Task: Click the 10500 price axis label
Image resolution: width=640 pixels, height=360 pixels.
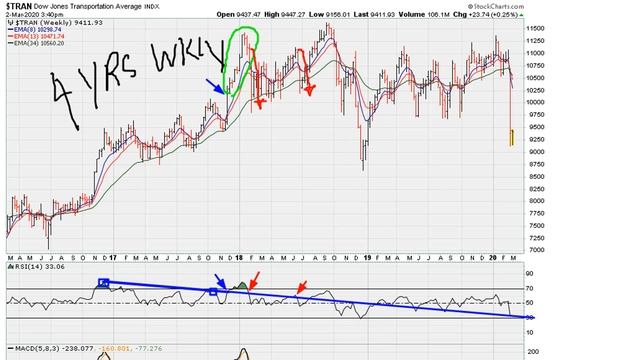Action: (x=535, y=78)
